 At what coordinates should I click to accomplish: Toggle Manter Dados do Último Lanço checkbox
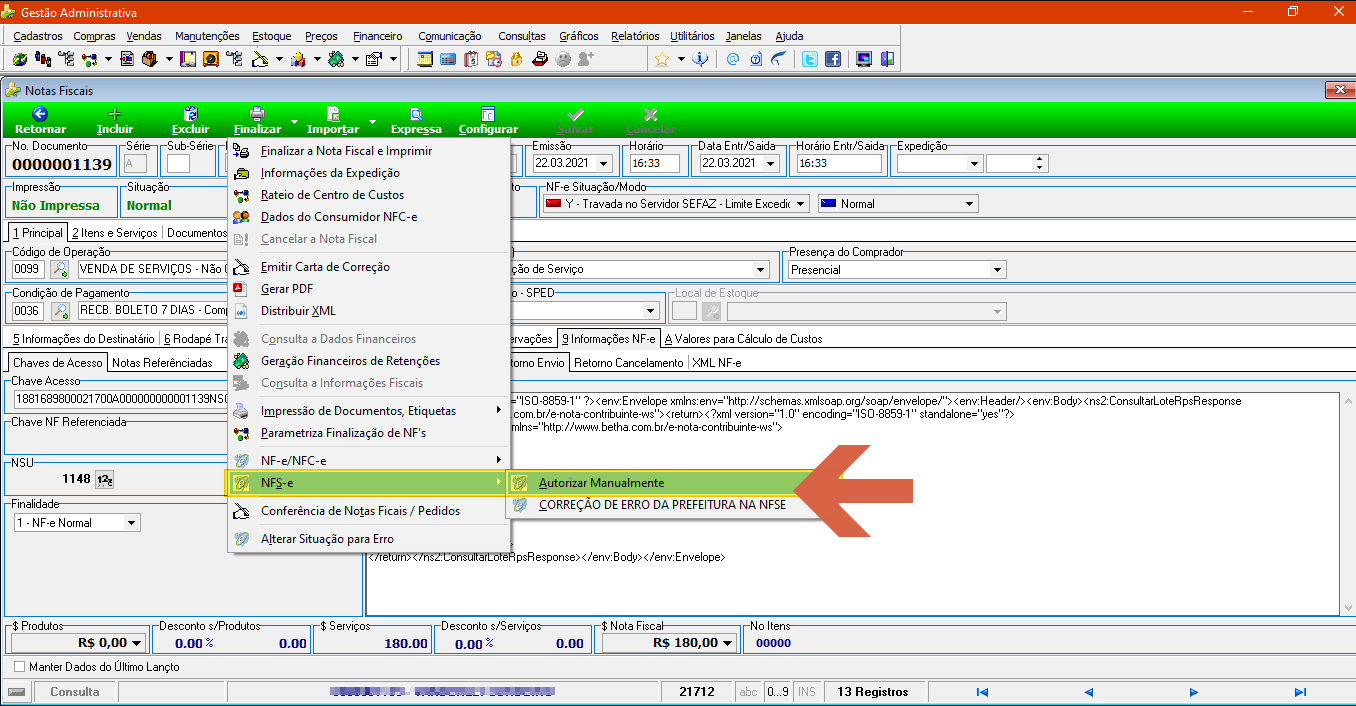click(19, 666)
